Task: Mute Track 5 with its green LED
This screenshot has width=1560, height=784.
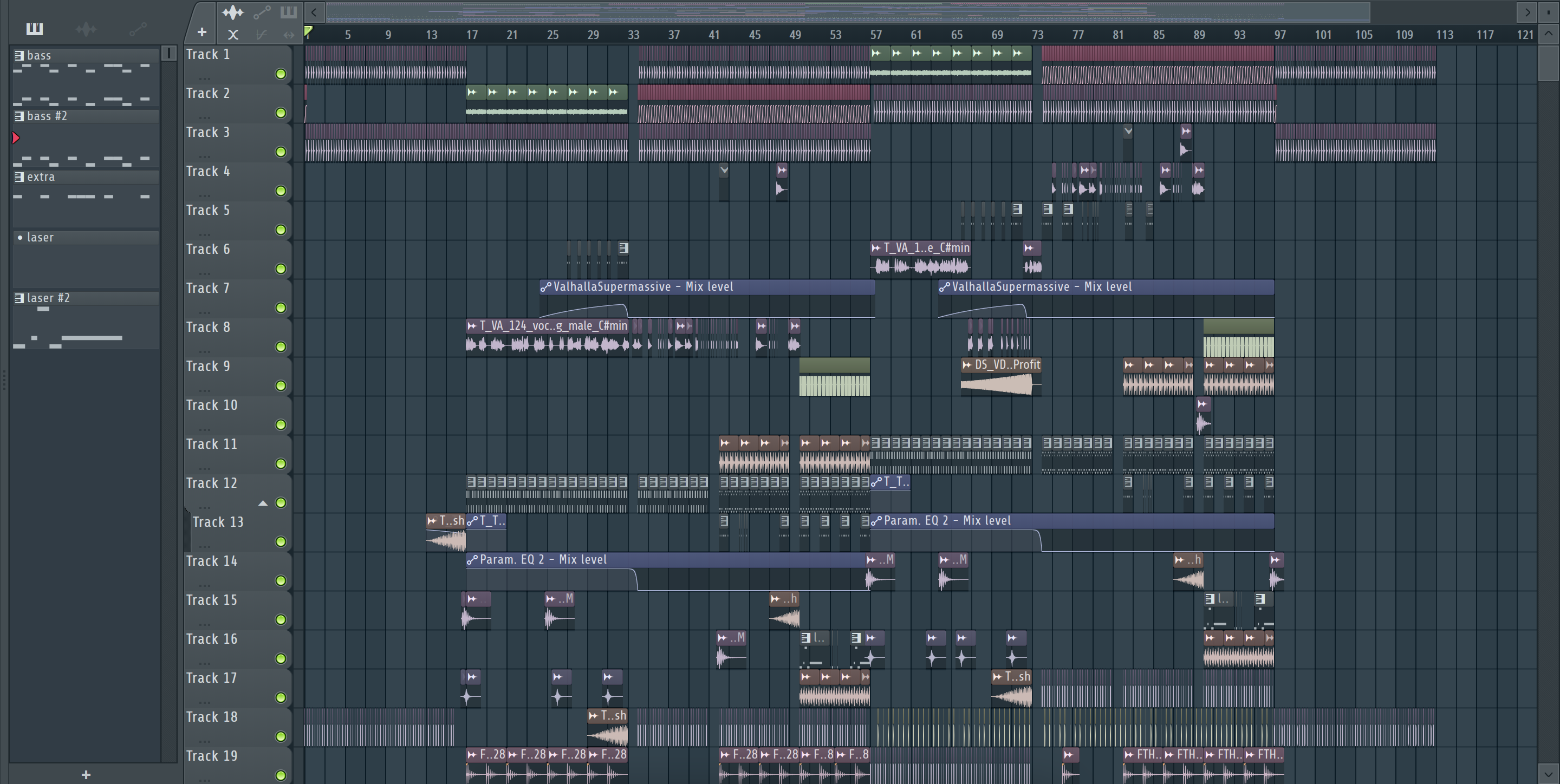Action: point(281,230)
